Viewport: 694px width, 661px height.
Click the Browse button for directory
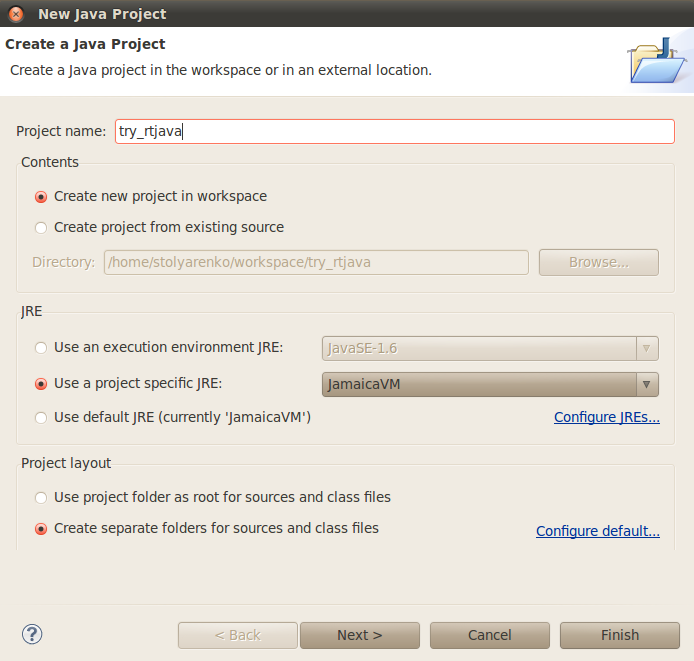pyautogui.click(x=598, y=263)
